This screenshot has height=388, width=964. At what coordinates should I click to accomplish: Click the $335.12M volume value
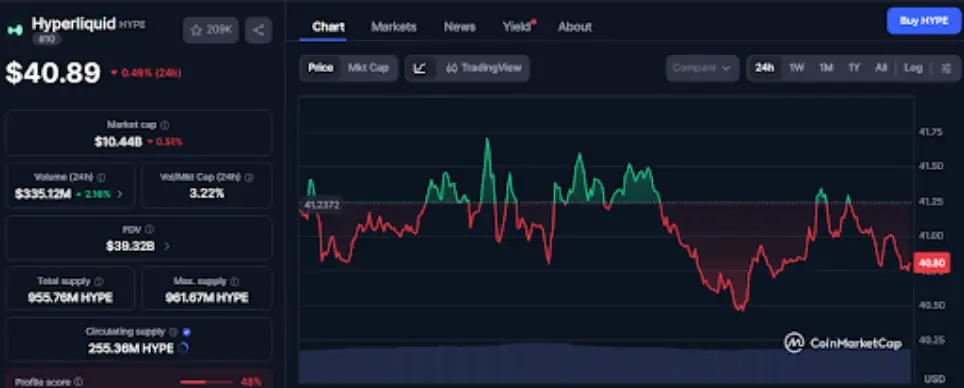pos(43,194)
